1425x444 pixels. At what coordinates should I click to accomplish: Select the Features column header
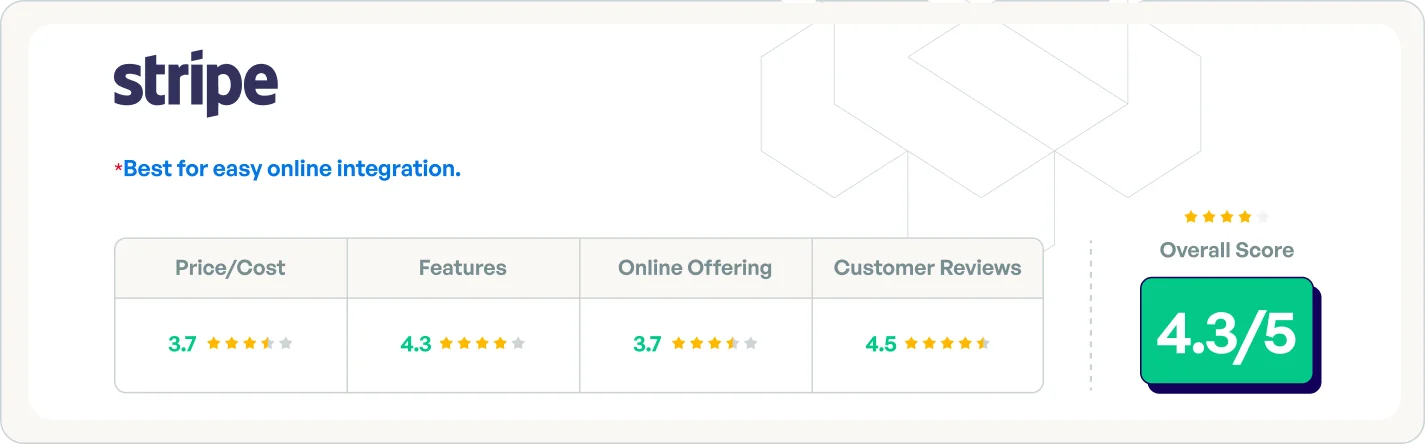coord(463,268)
